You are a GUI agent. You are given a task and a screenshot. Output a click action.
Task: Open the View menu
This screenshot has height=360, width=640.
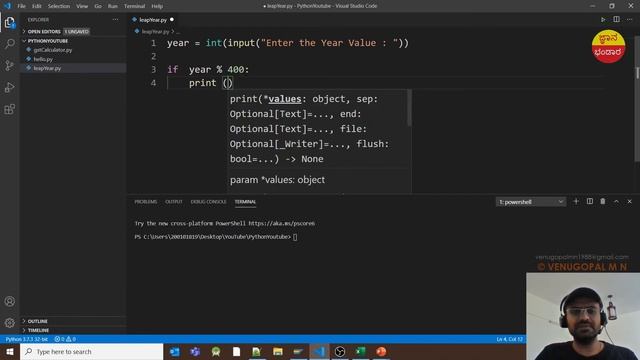tap(82, 6)
